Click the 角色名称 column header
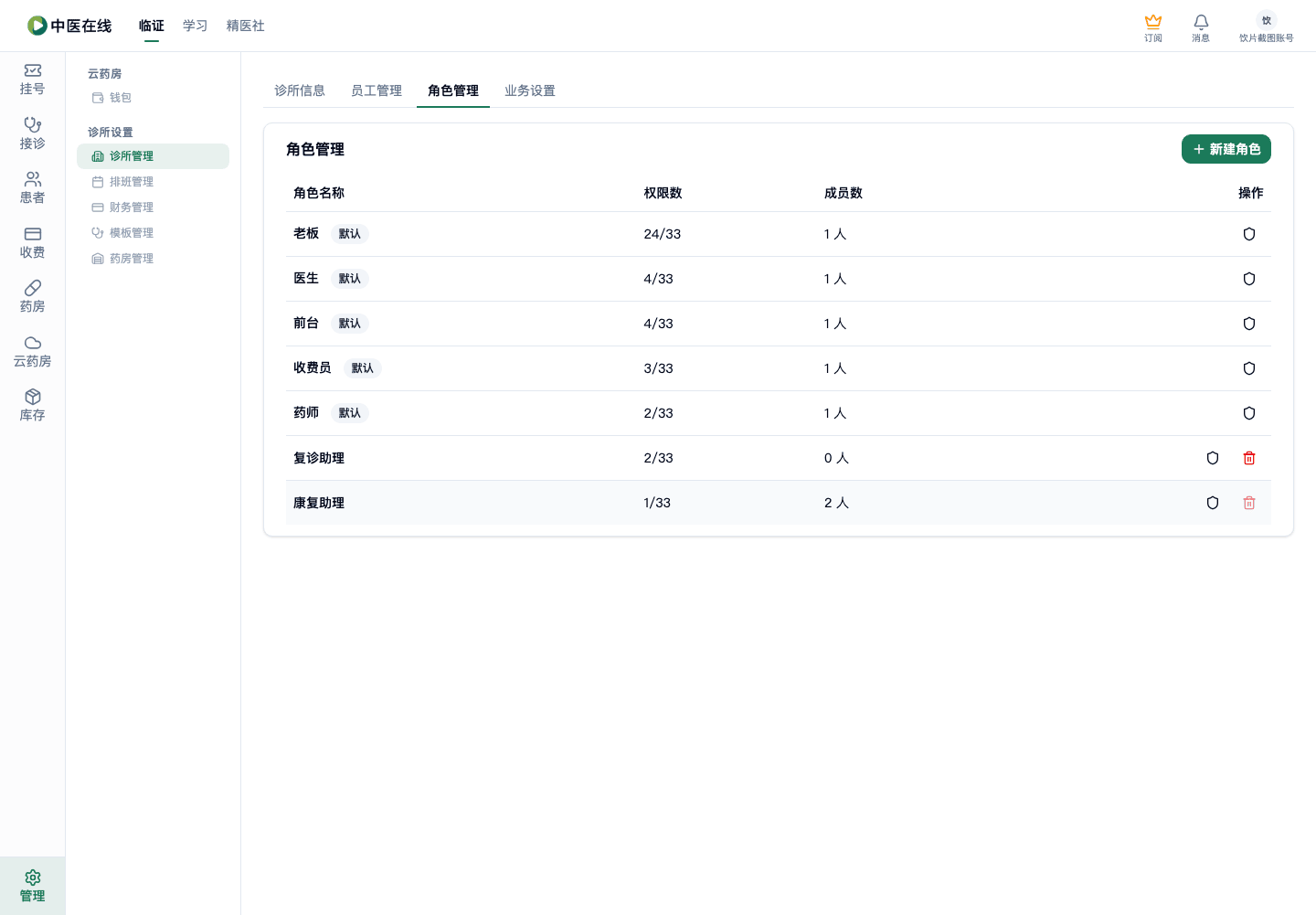 tap(319, 193)
